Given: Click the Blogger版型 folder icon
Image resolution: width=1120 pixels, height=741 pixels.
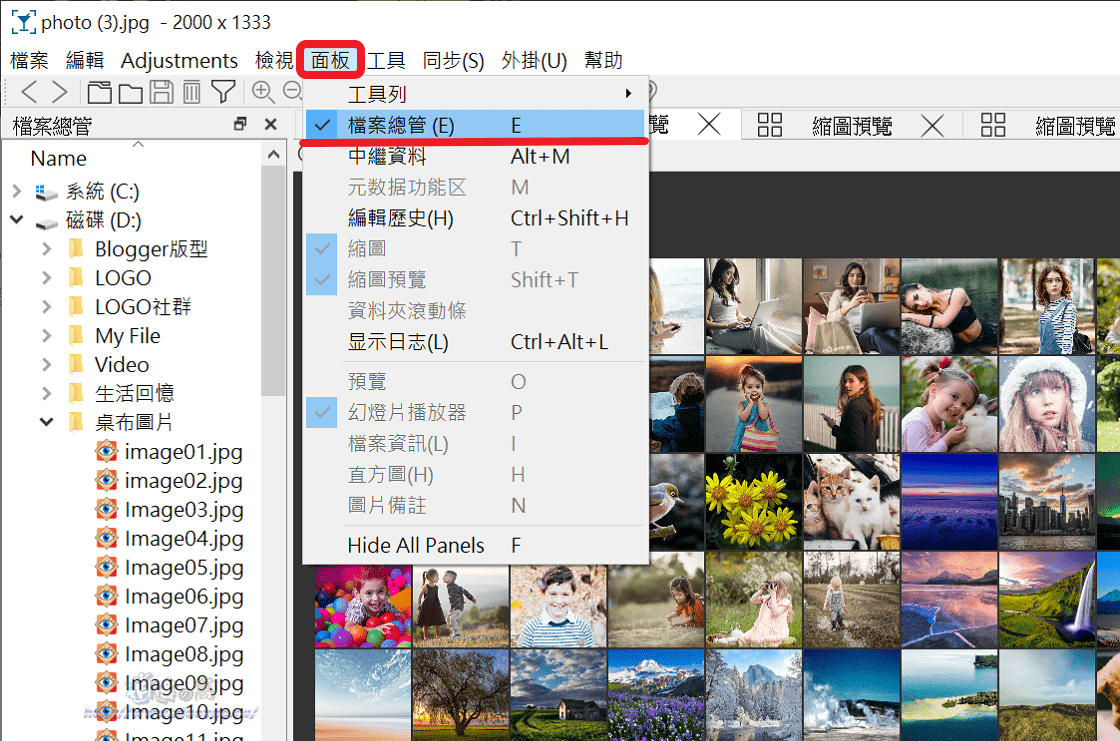Looking at the screenshot, I should pyautogui.click(x=76, y=249).
